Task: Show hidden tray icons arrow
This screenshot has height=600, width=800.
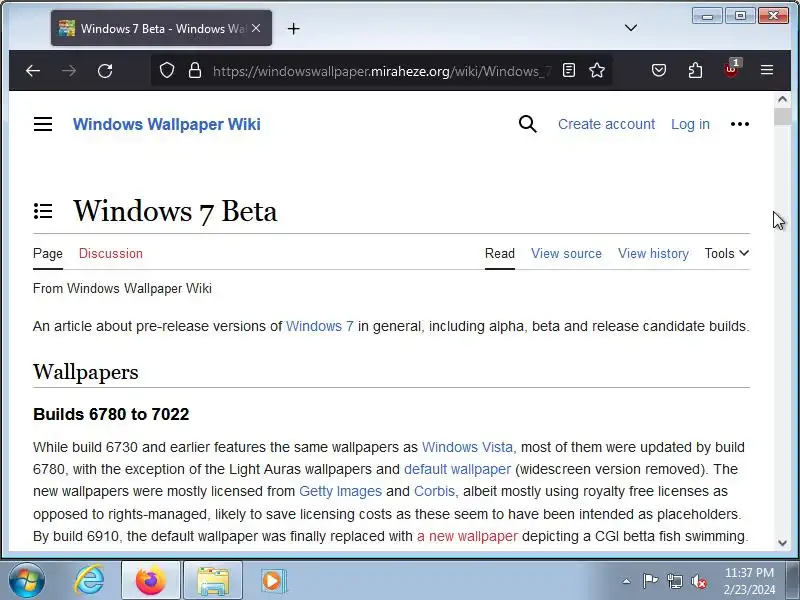Action: click(x=627, y=581)
